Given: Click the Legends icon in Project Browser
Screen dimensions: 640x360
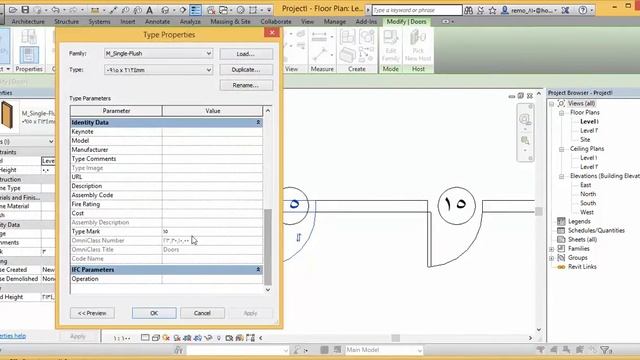Looking at the screenshot, I should tap(561, 221).
